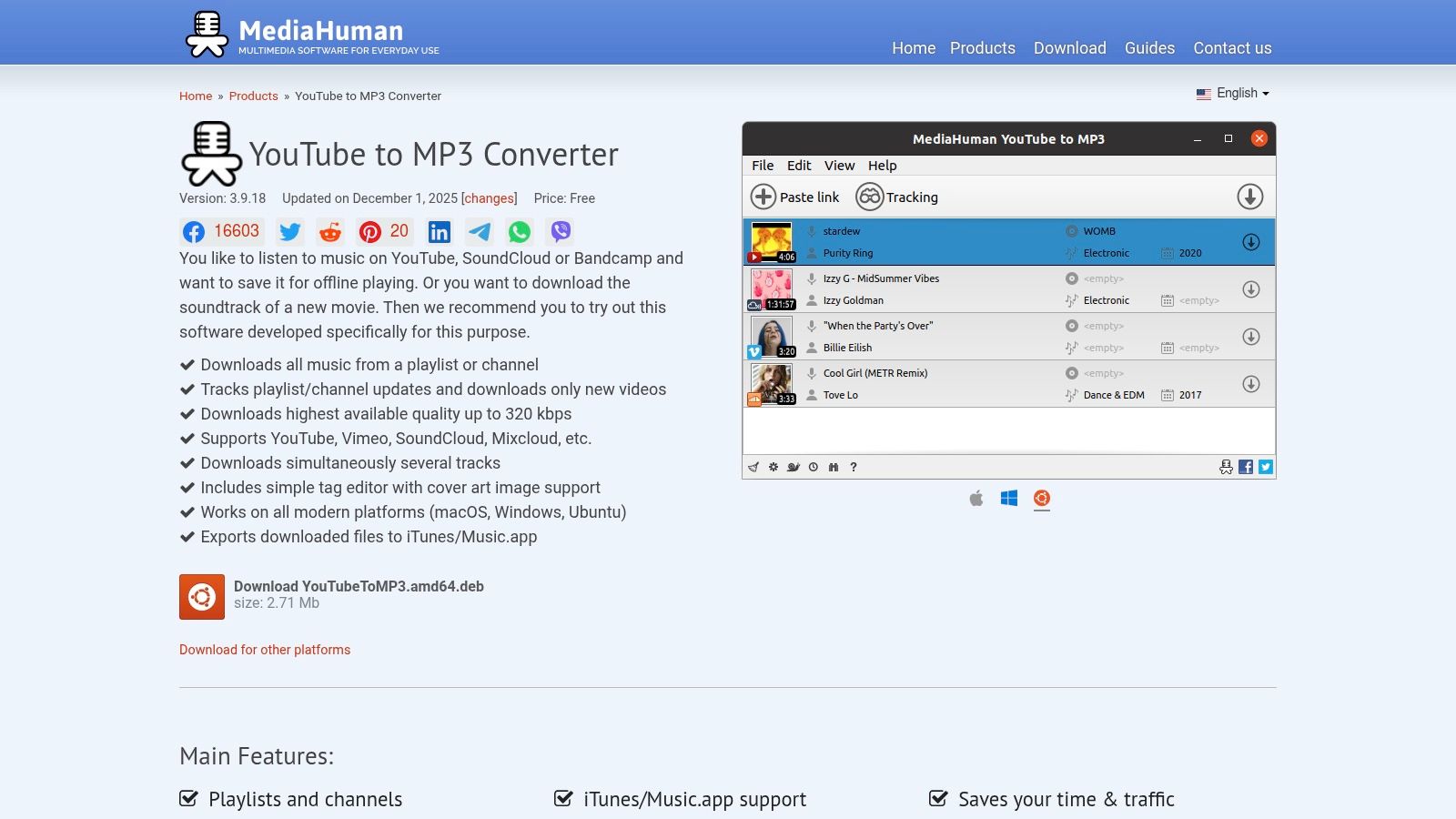Open settings via the gear icon
This screenshot has width=1456, height=819.
point(773,466)
